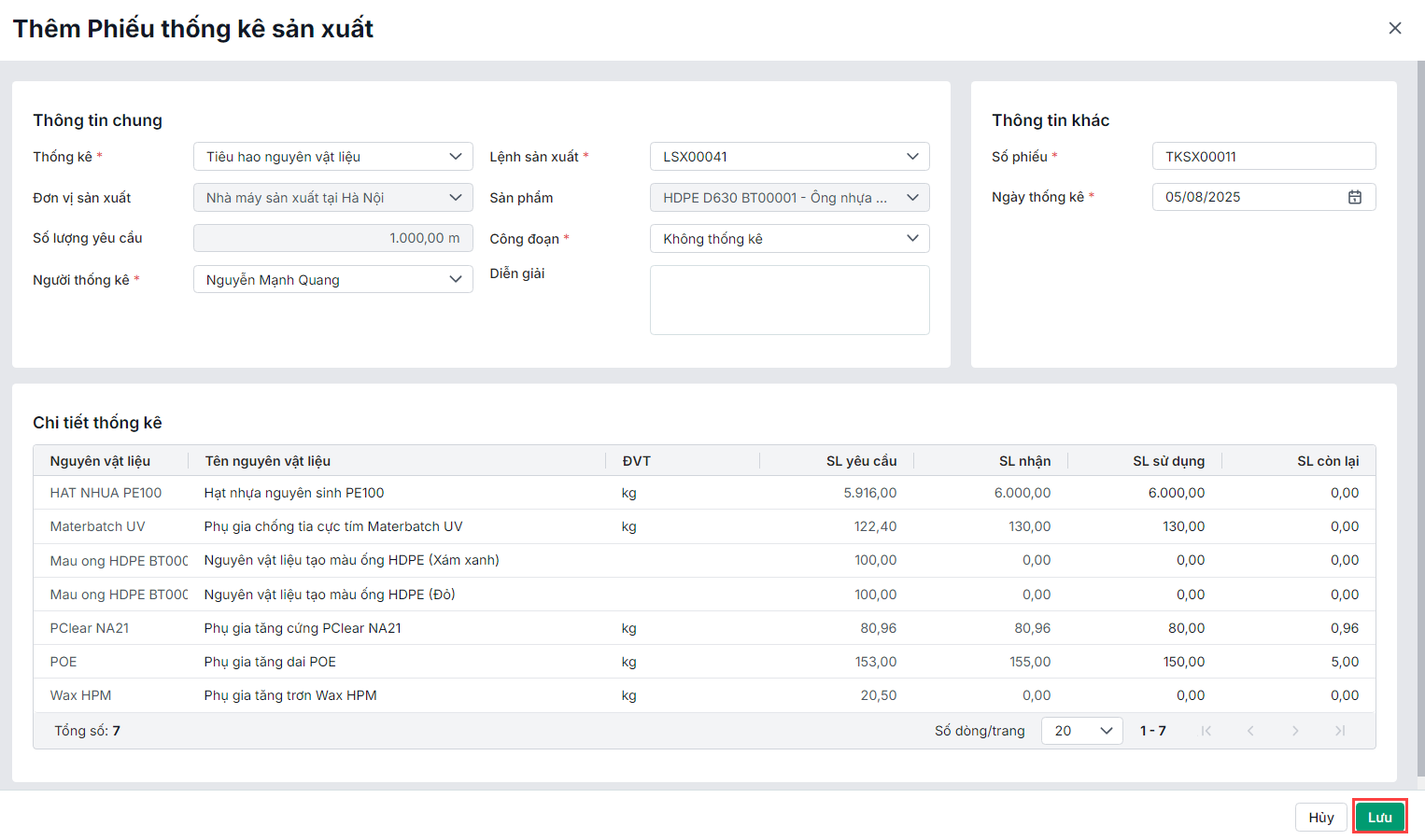Select the HAT NHUA PE100 row
The width and height of the screenshot is (1425, 840).
click(x=106, y=493)
